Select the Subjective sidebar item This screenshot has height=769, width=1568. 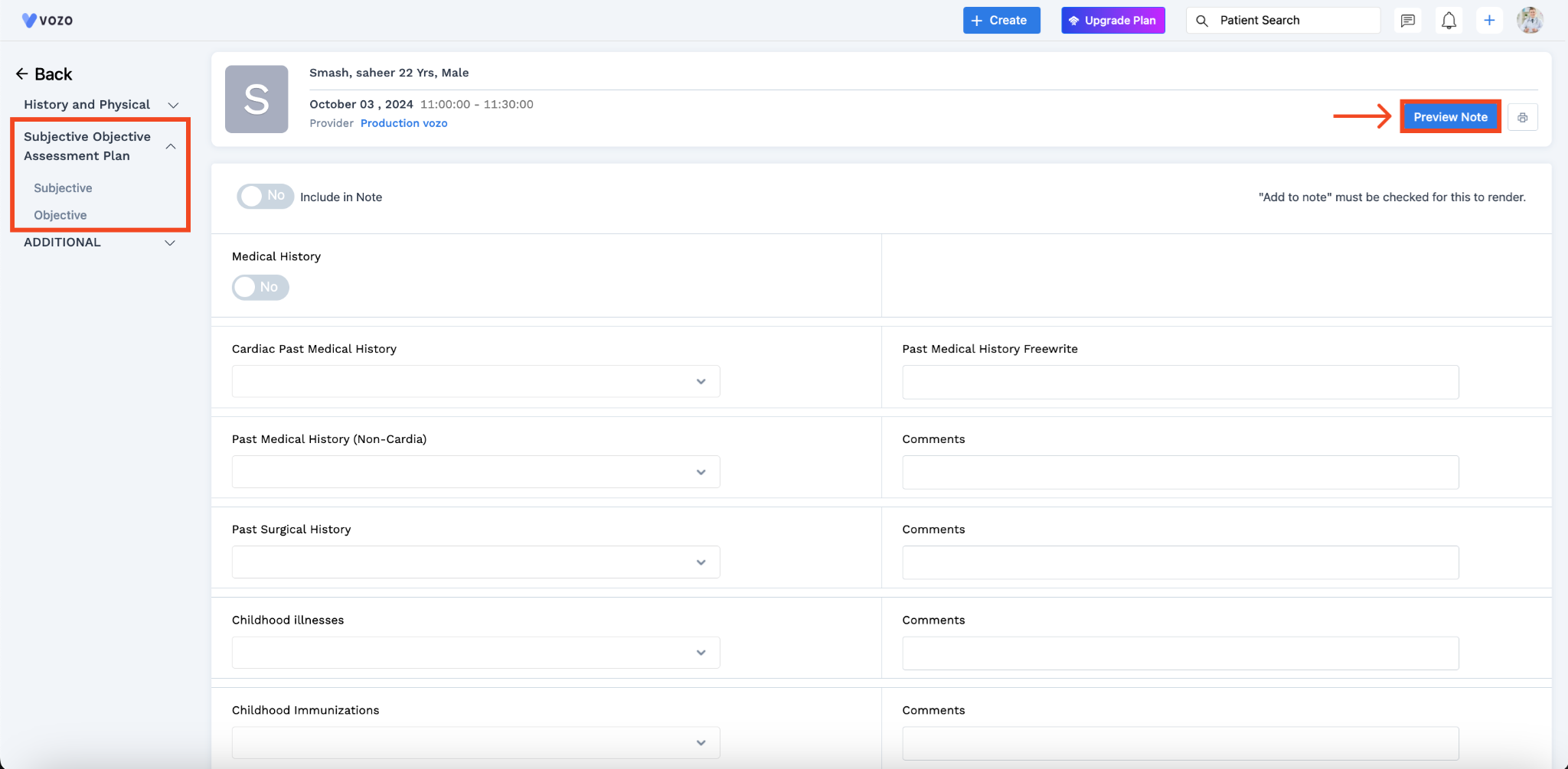(63, 188)
